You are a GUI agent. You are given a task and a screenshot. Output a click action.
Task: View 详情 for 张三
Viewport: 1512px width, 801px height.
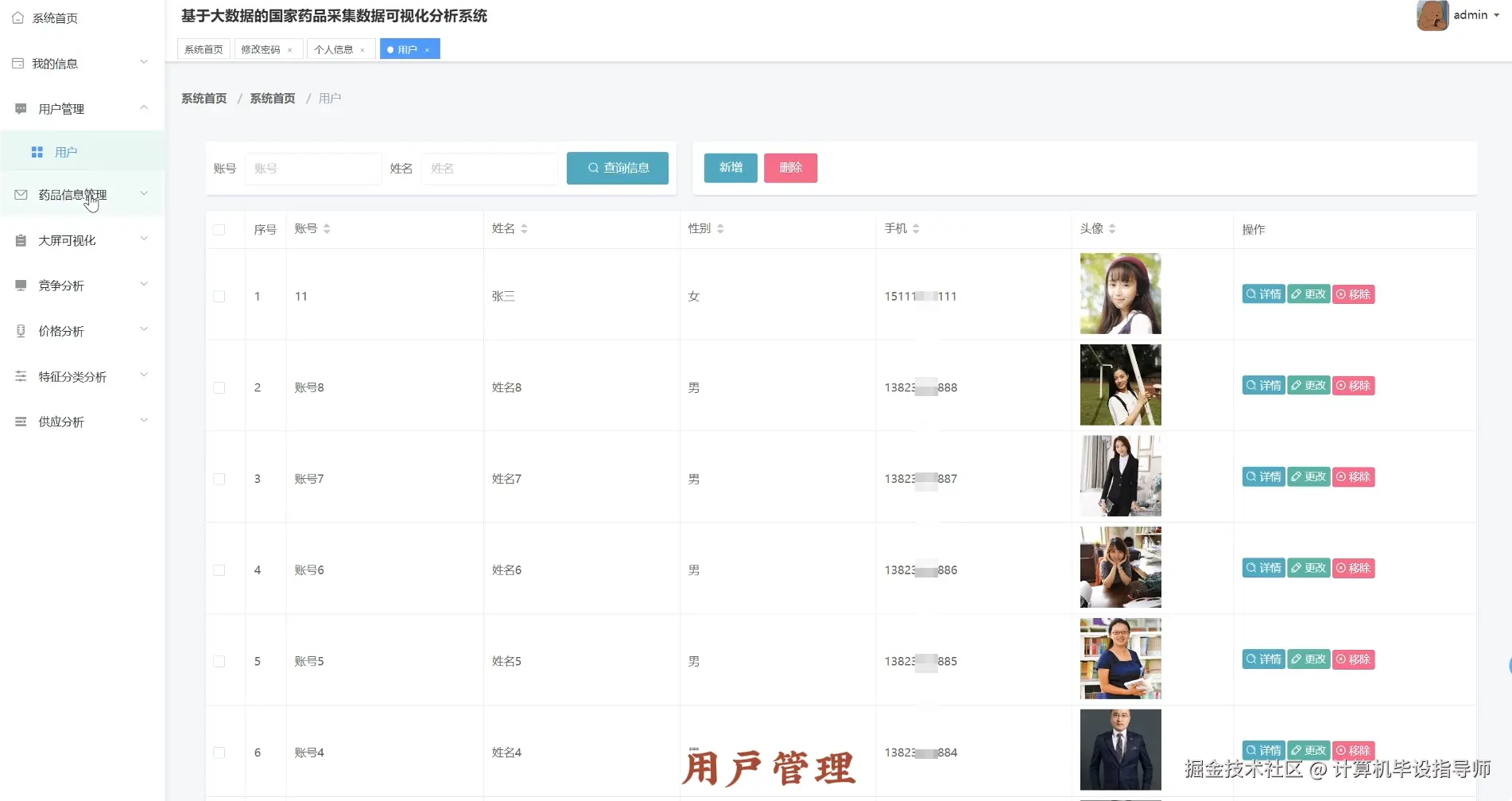point(1263,294)
